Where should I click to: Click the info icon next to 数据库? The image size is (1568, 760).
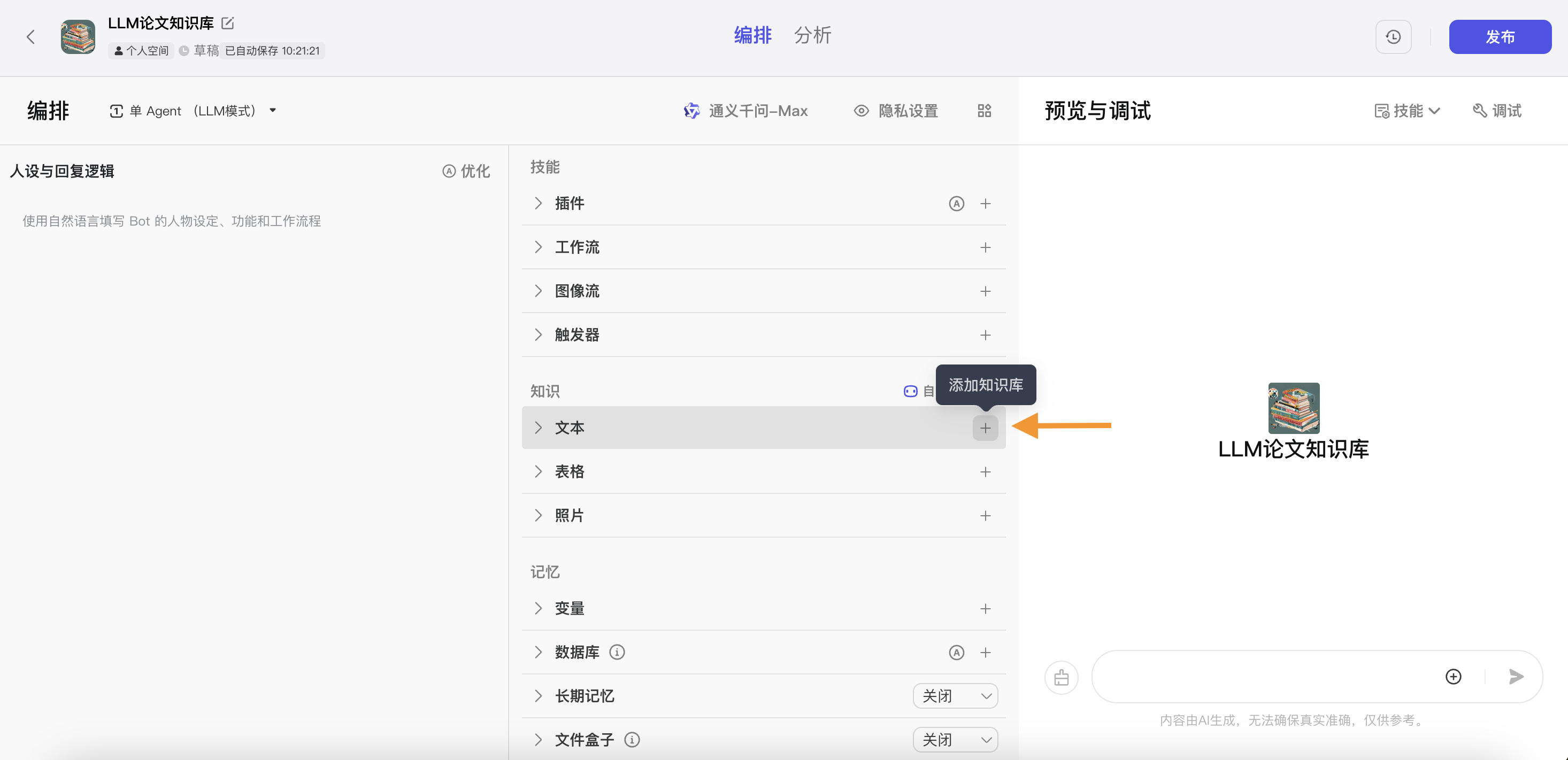[x=618, y=652]
